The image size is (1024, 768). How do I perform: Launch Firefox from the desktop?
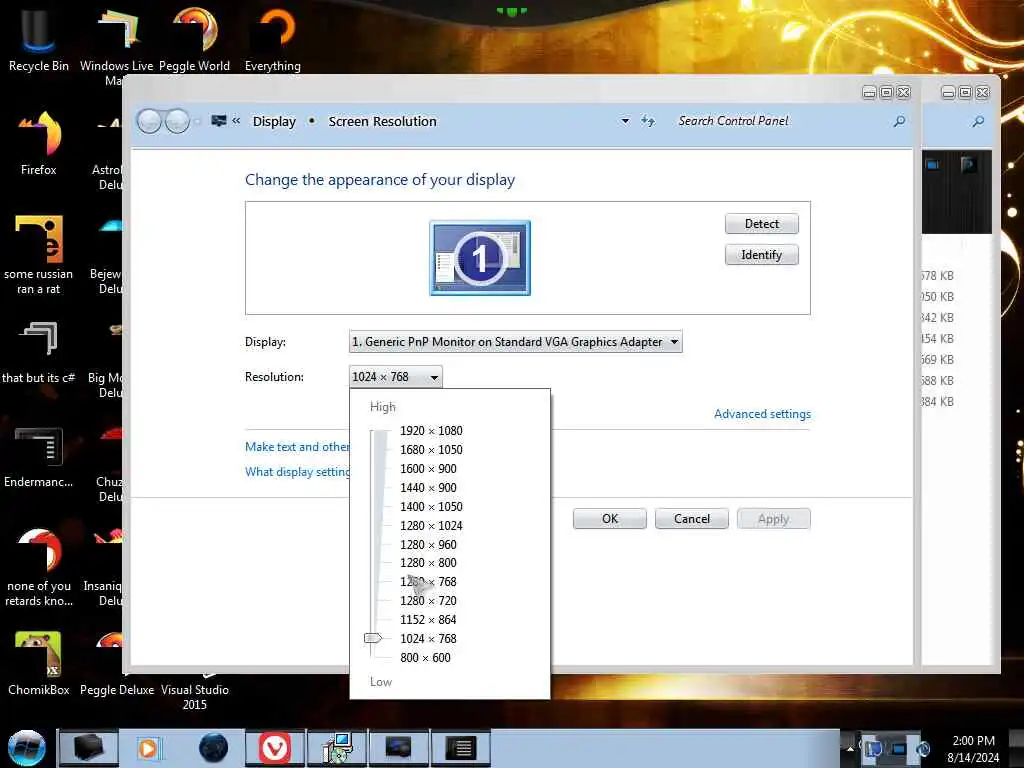pyautogui.click(x=39, y=143)
